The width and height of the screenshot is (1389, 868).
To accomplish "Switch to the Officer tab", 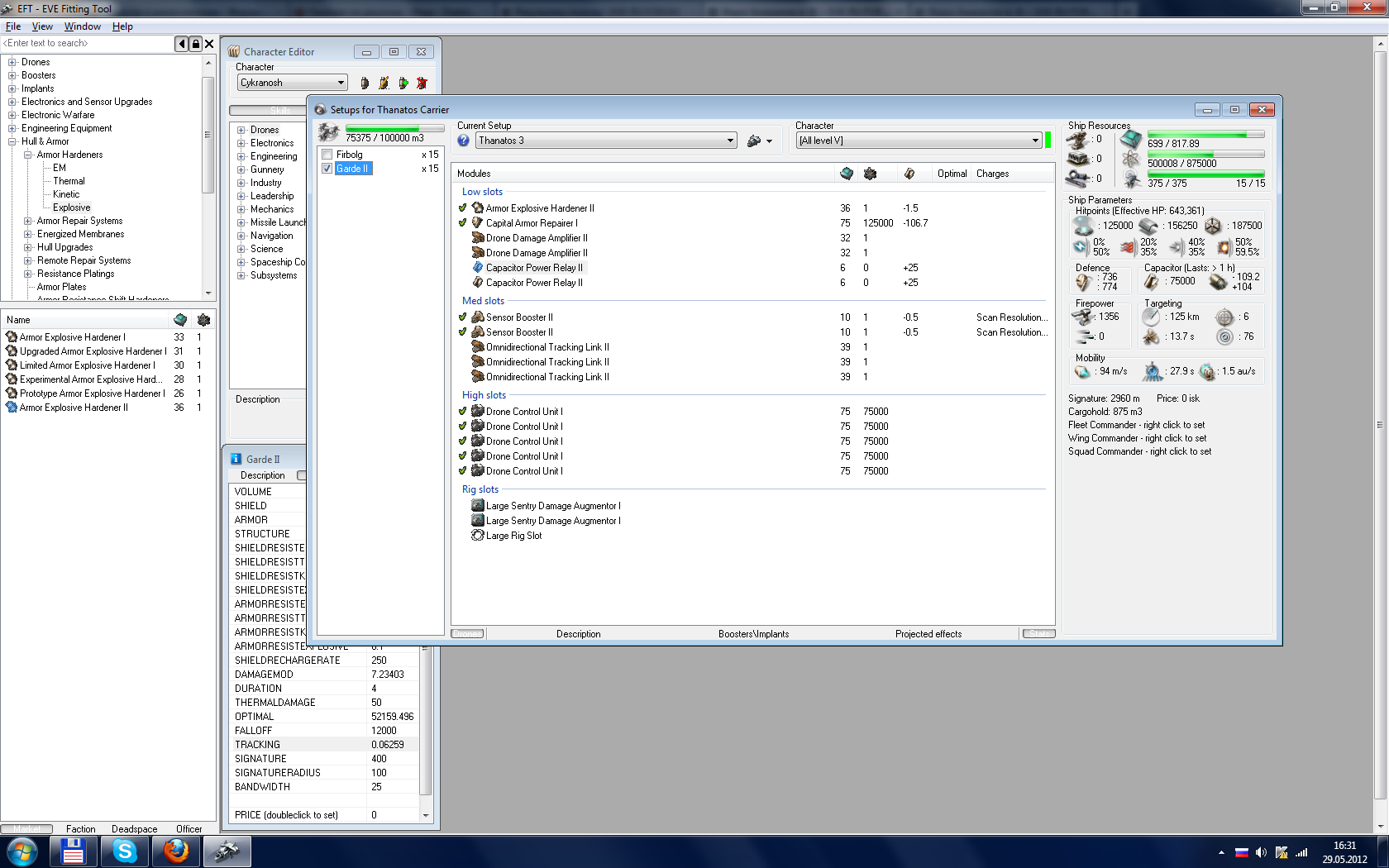I will point(189,828).
